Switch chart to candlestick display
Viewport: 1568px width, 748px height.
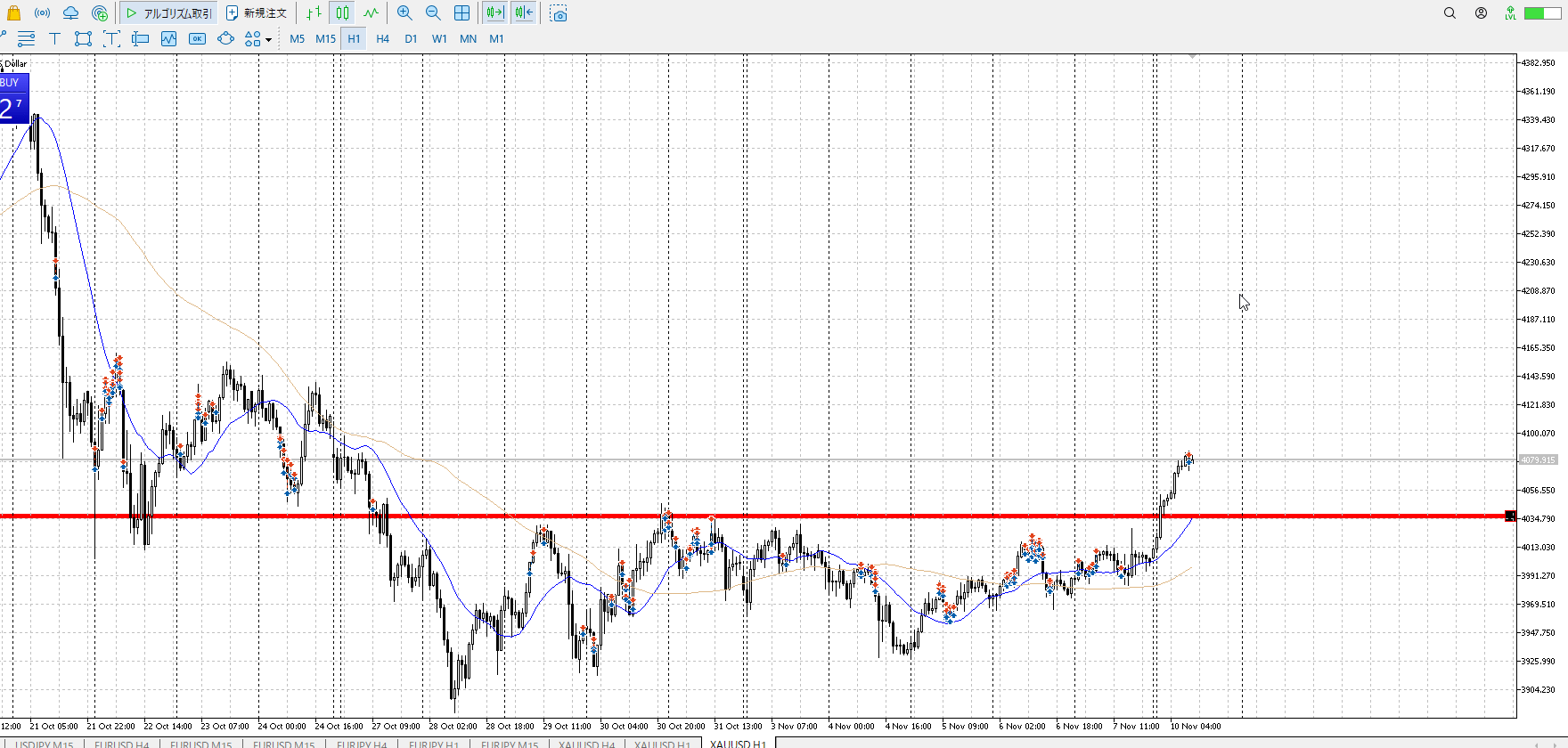coord(343,13)
